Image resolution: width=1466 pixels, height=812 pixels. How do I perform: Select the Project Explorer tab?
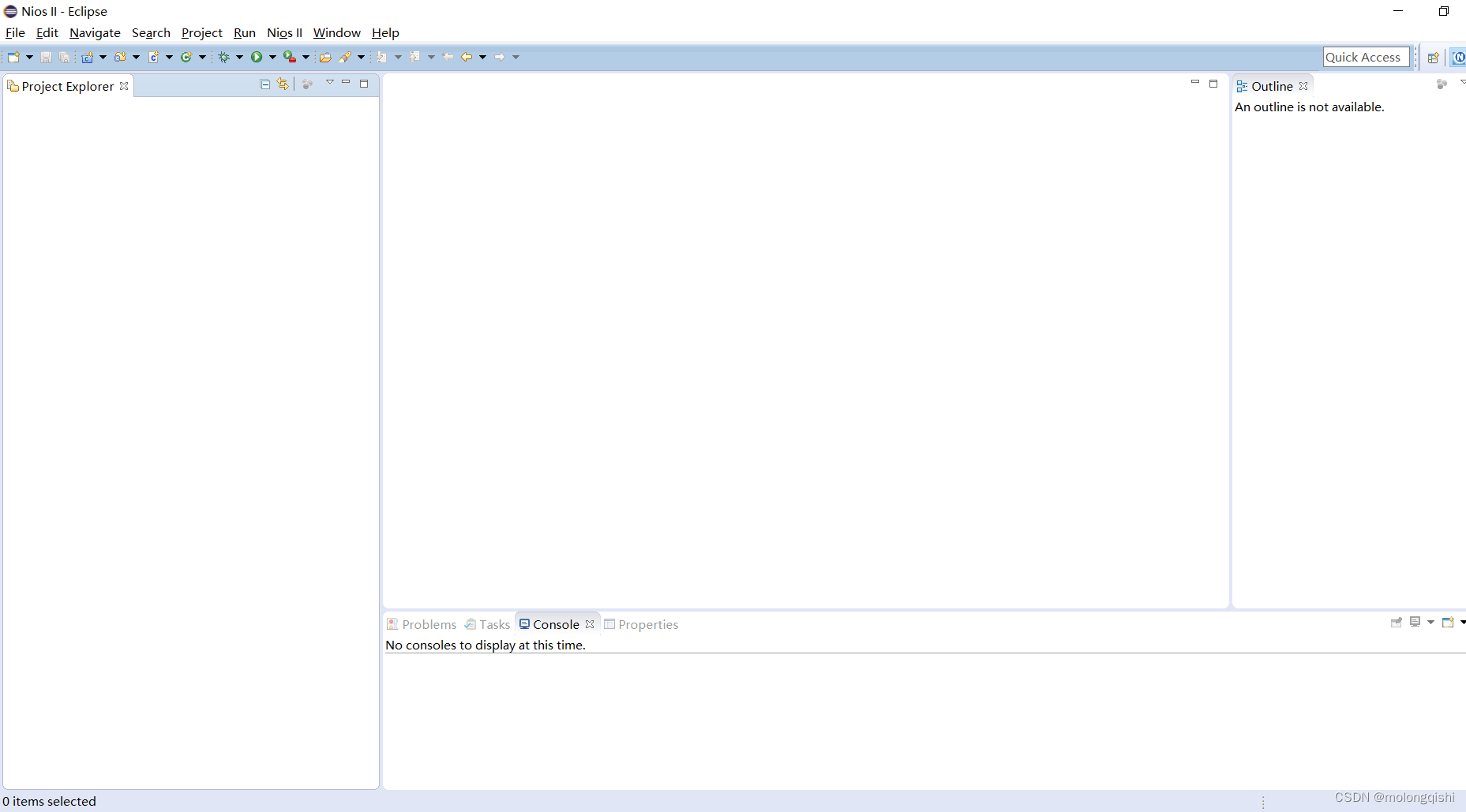coord(68,86)
